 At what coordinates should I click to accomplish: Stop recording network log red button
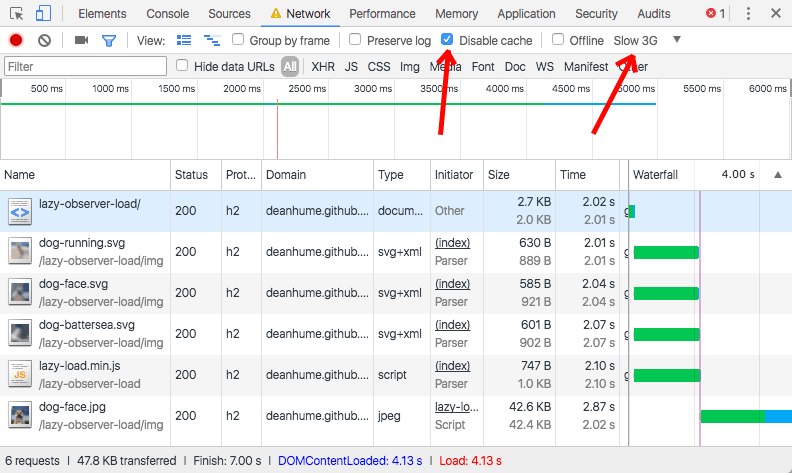click(x=16, y=40)
